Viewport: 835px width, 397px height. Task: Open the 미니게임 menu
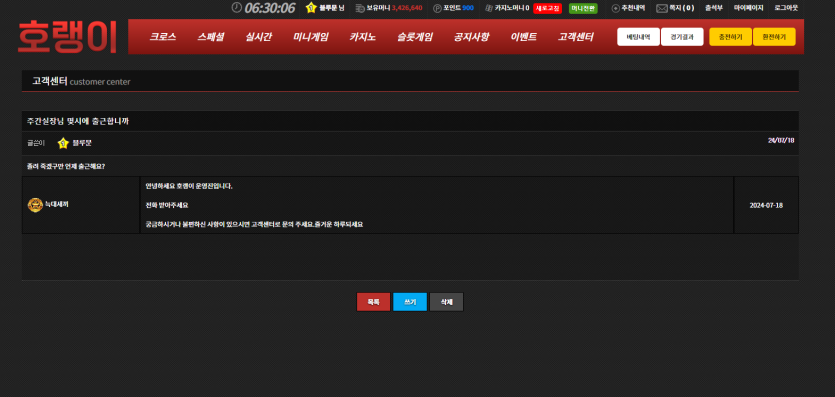point(311,37)
